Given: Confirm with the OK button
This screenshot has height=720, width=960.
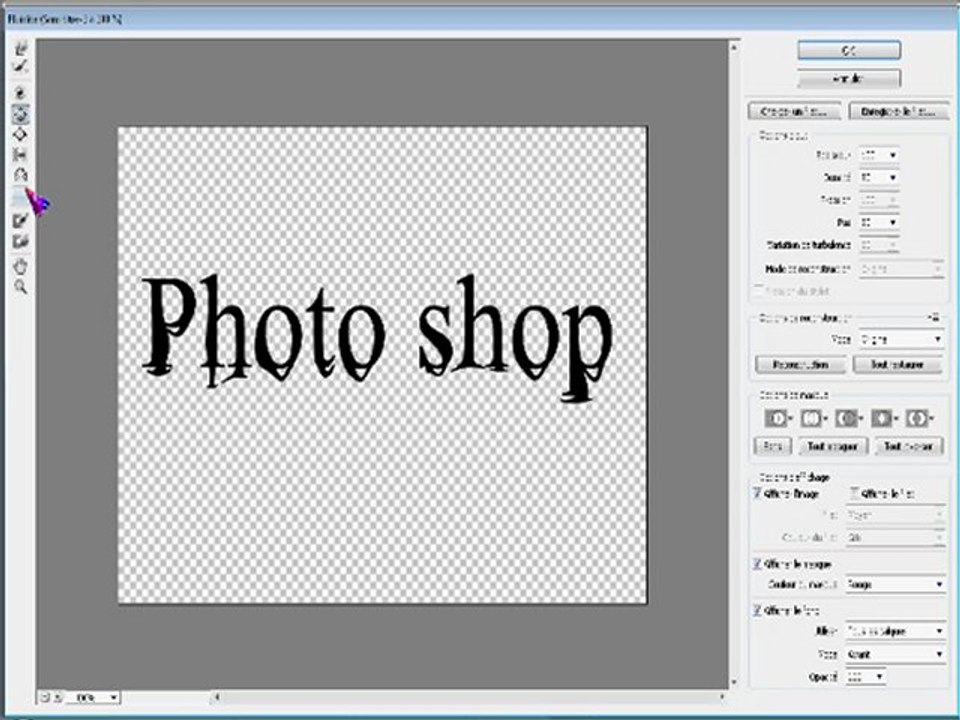Looking at the screenshot, I should click(x=849, y=51).
